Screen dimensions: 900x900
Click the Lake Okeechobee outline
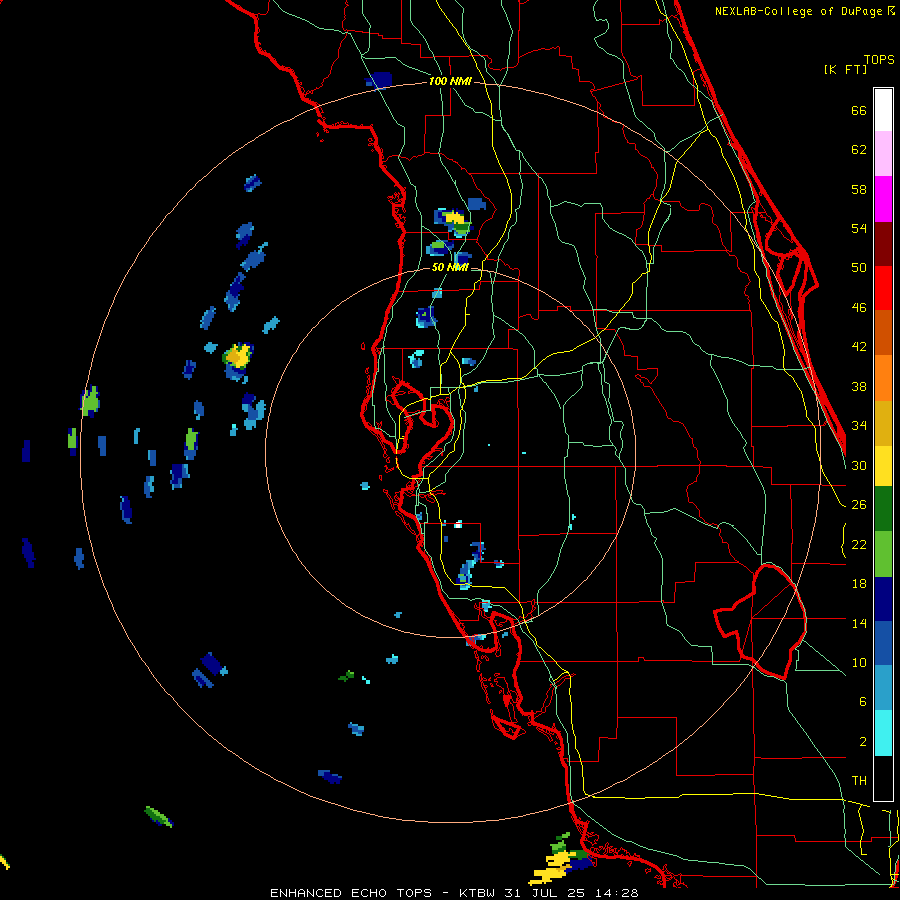(x=761, y=622)
